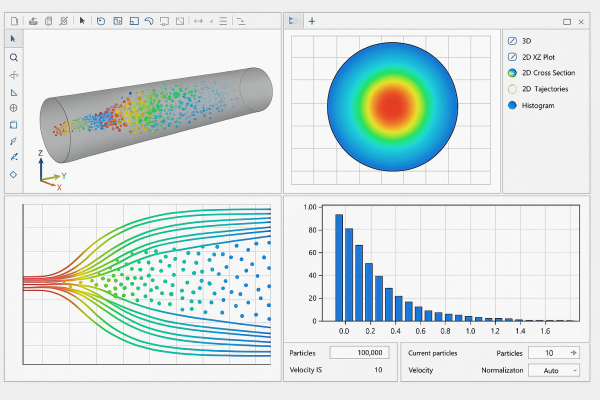600x400 pixels.
Task: Add a new tab with plus button
Action: [311, 20]
